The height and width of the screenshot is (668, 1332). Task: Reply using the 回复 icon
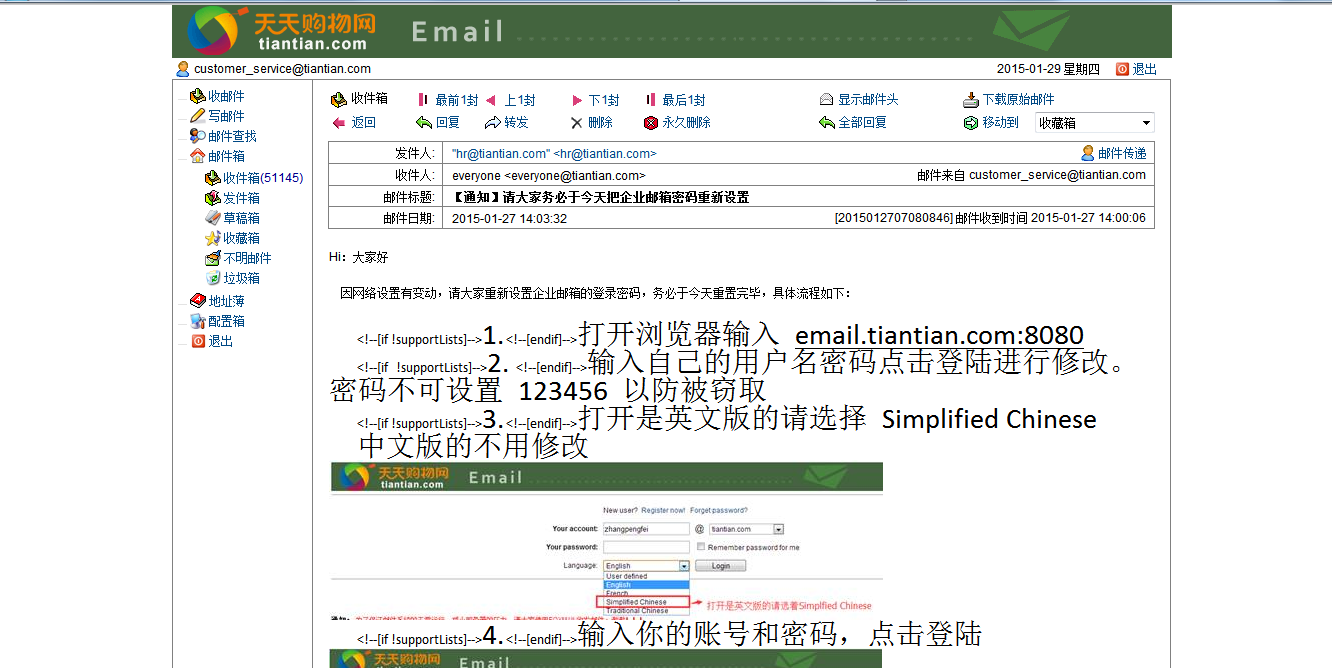click(424, 122)
